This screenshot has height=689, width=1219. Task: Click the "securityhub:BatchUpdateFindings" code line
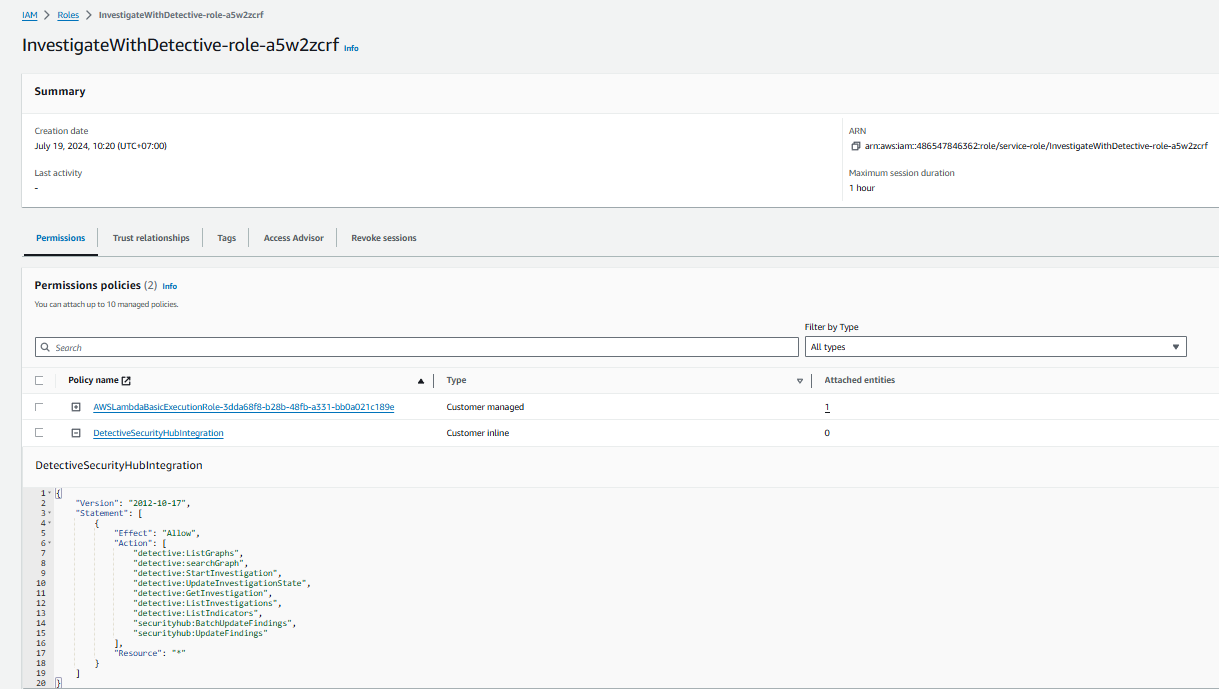pos(216,623)
